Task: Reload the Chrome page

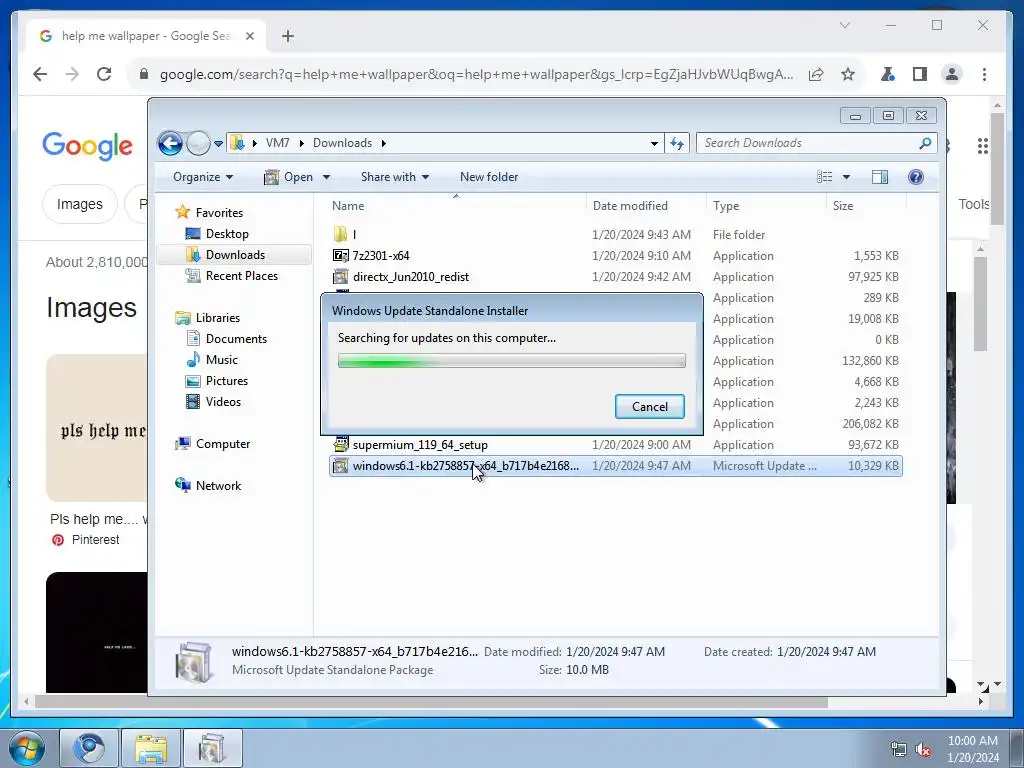Action: (104, 74)
